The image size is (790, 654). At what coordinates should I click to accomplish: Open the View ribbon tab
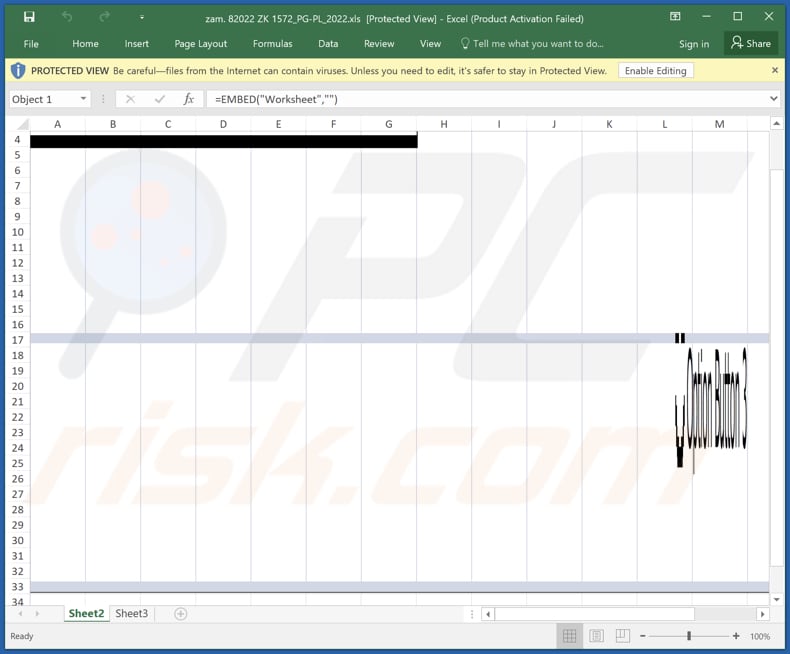click(430, 44)
